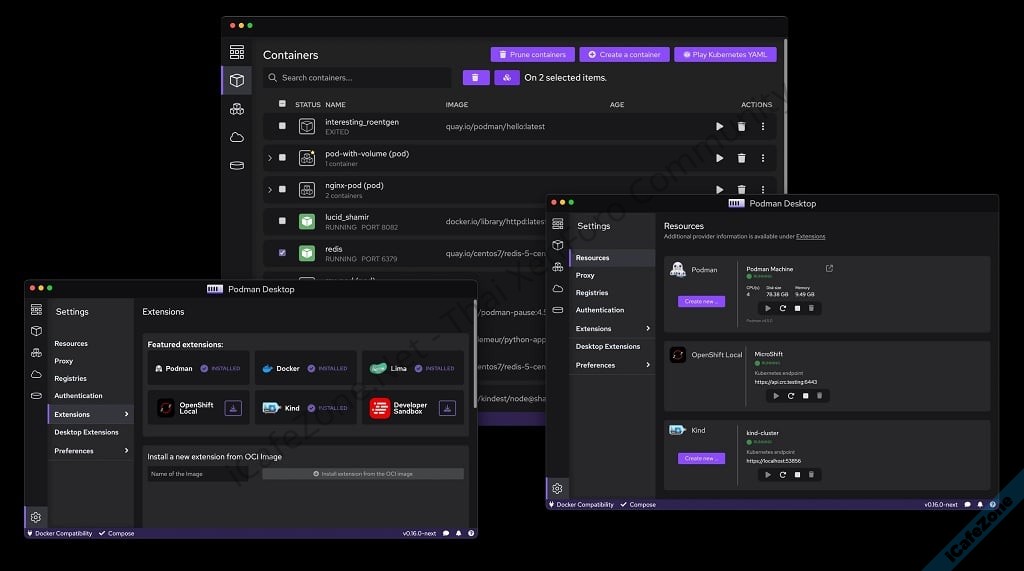Select the lucid_shamir container checkbox
Image resolution: width=1024 pixels, height=571 pixels.
coord(282,221)
